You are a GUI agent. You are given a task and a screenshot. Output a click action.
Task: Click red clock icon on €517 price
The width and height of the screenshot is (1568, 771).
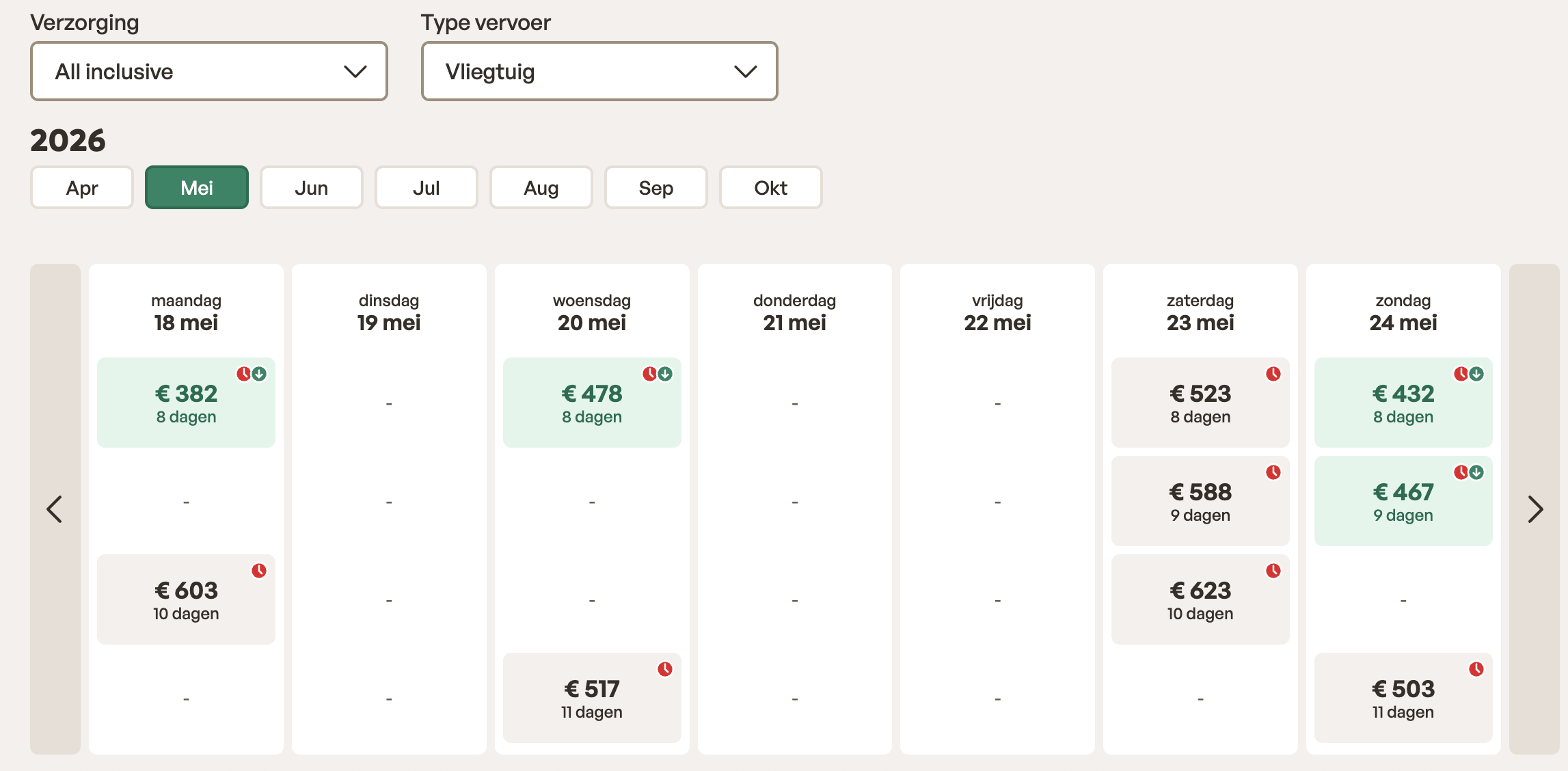664,669
